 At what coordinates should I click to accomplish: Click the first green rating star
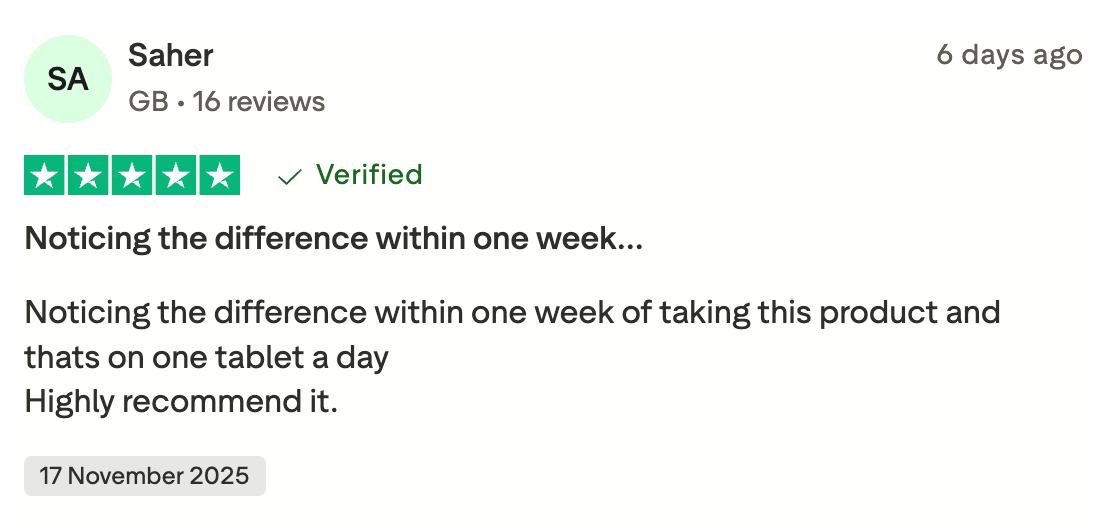point(44,175)
